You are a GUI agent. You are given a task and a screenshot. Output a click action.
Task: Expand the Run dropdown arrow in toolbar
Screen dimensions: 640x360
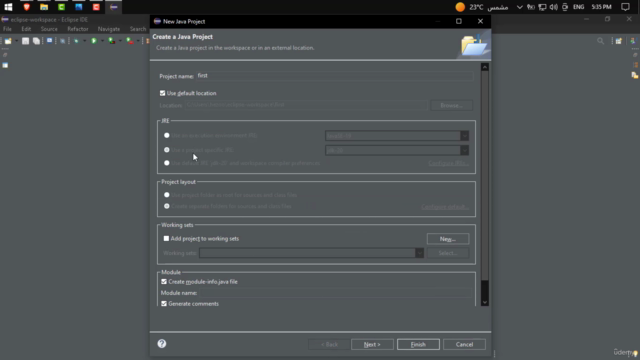click(102, 41)
